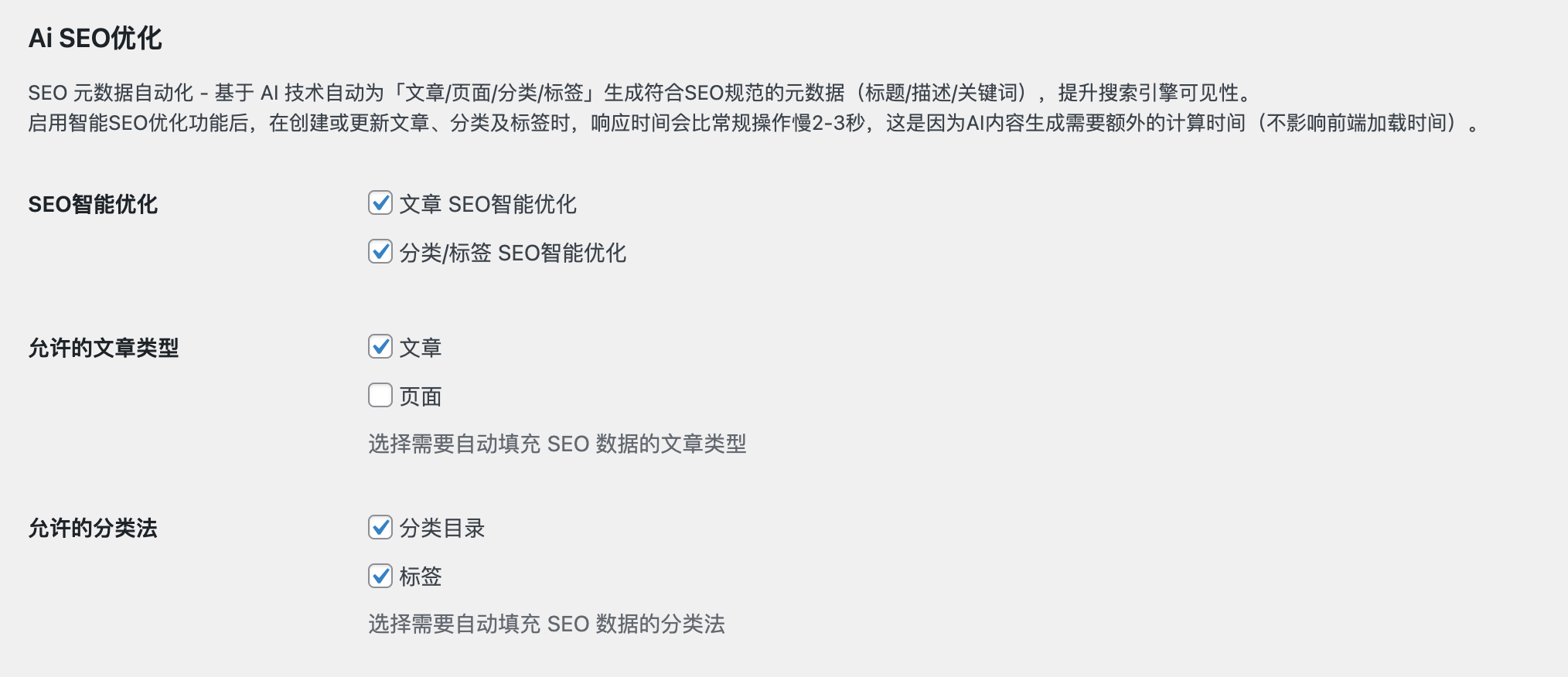Click the 文章 SEO智能优化 label text

coord(487,204)
